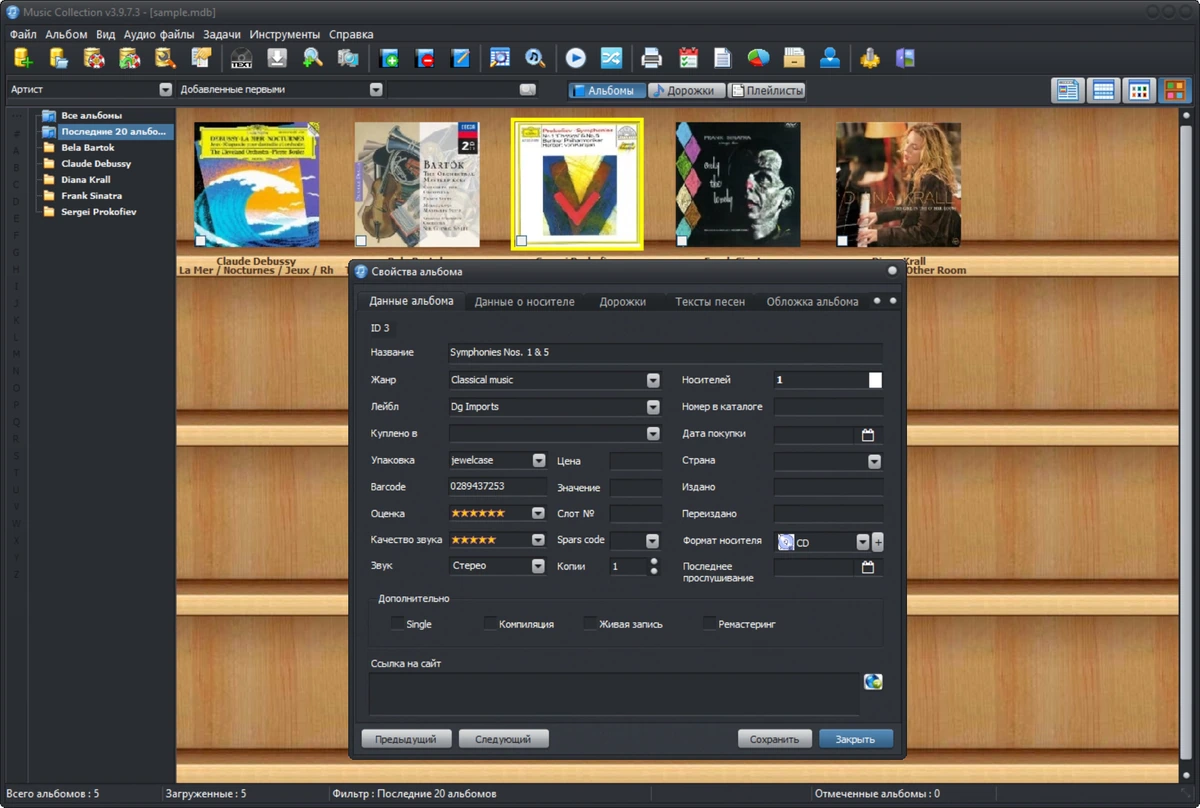The height and width of the screenshot is (808, 1200).
Task: Check the Bartok album cover checkbox
Action: tap(361, 241)
